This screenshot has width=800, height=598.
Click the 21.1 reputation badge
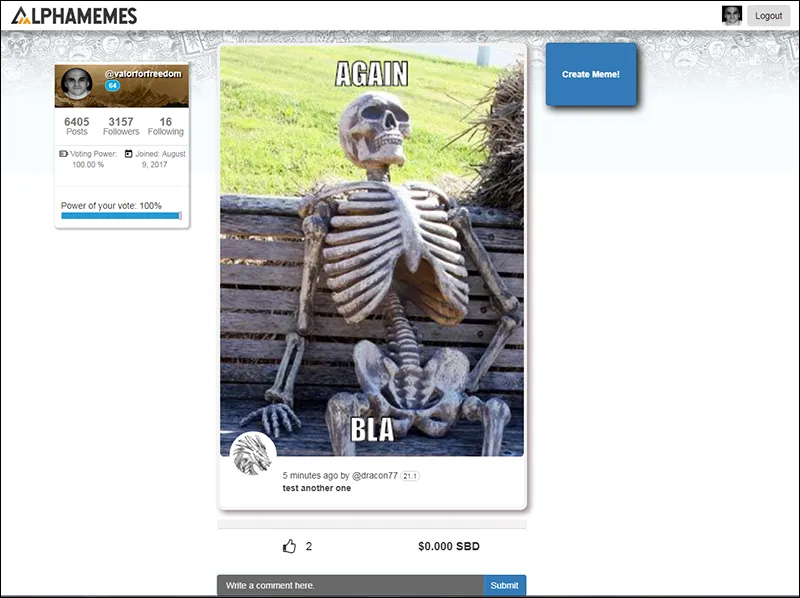click(410, 476)
